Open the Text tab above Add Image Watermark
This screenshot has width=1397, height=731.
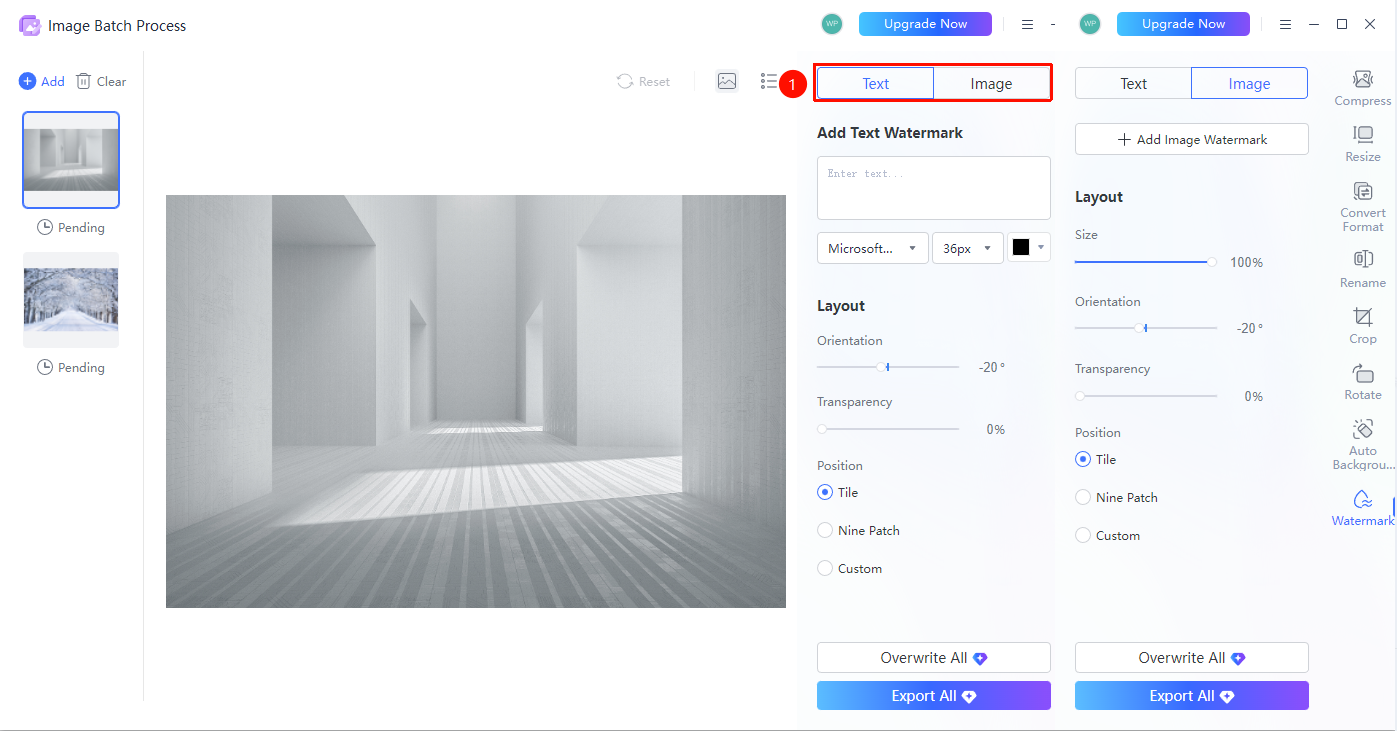pos(1133,84)
